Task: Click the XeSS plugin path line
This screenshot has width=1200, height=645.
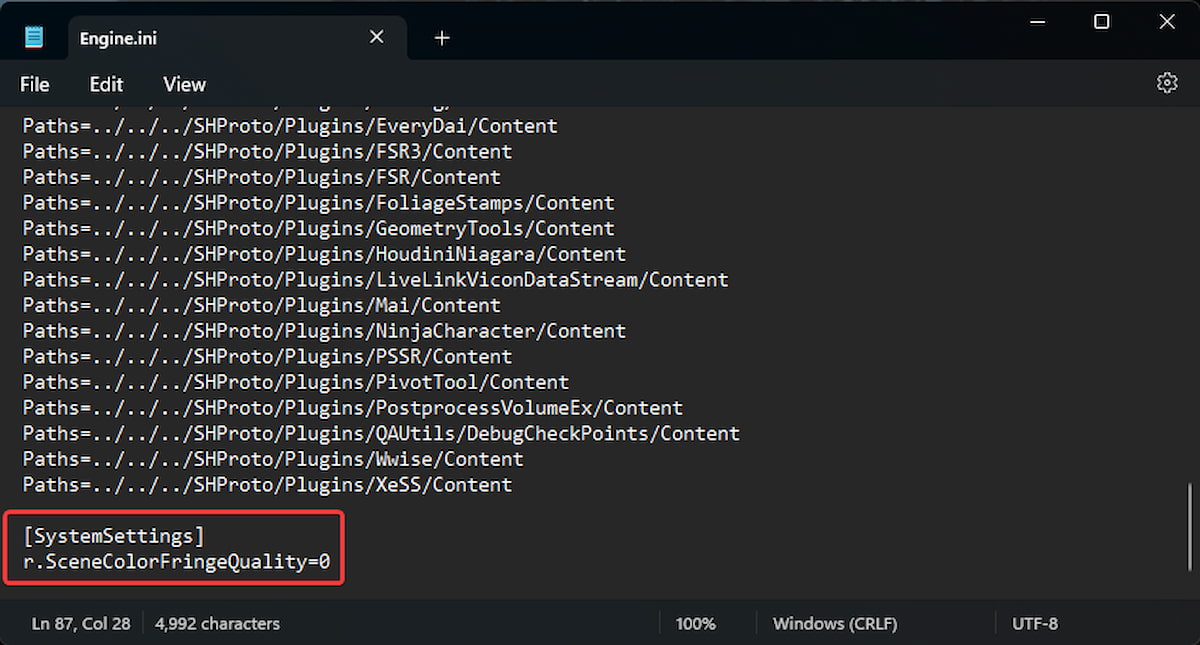Action: click(267, 485)
